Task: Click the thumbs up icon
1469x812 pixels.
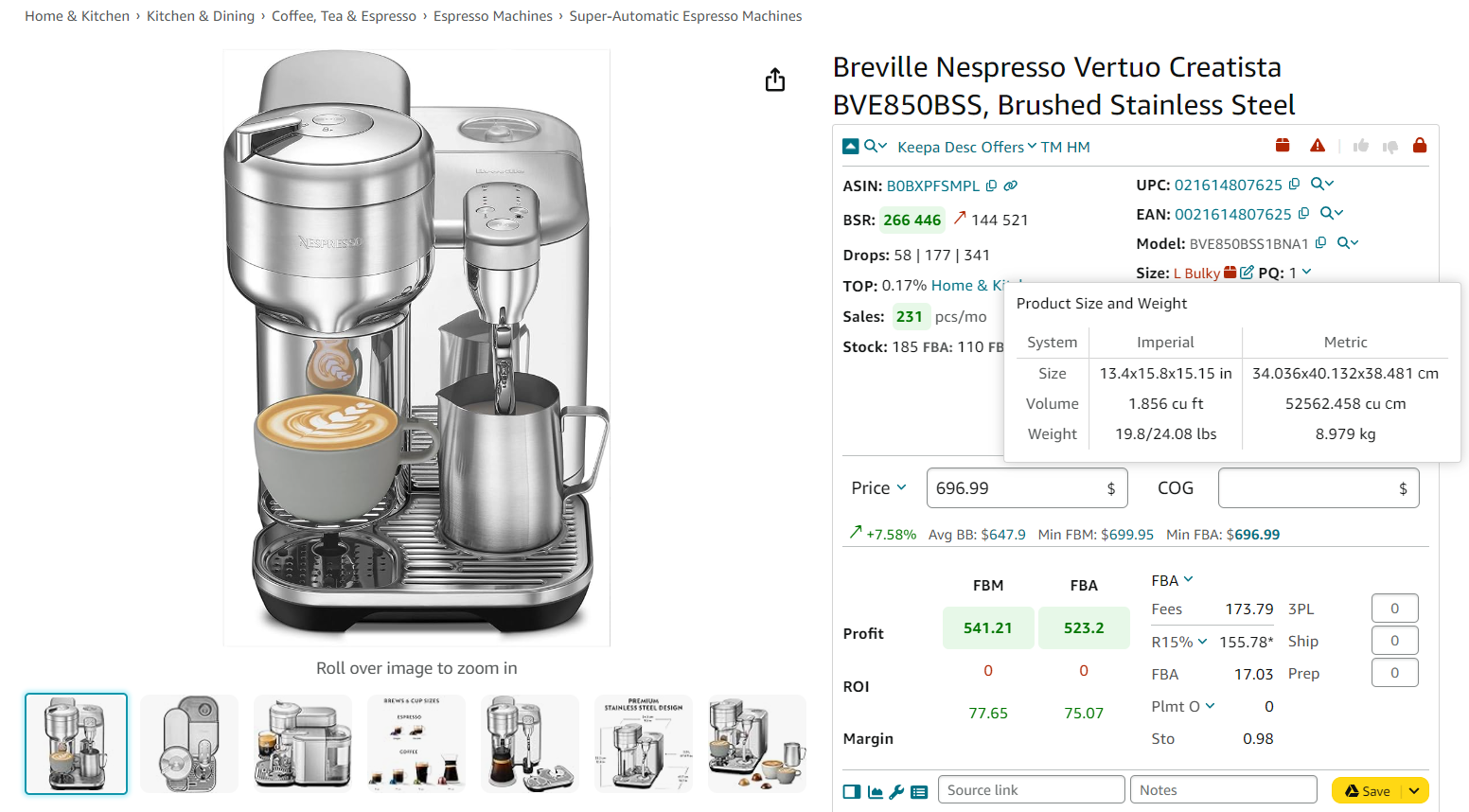Action: pyautogui.click(x=1361, y=146)
